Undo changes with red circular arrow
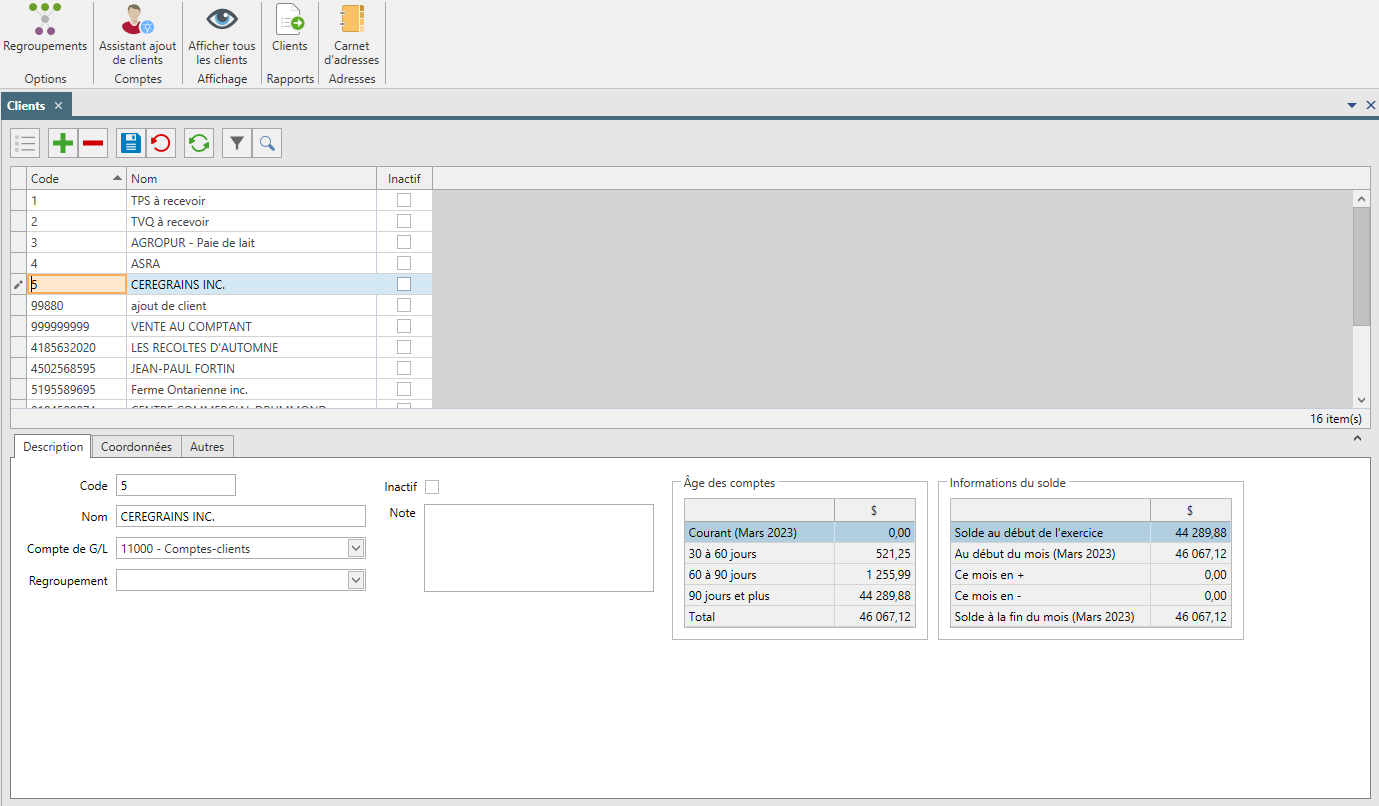The image size is (1379, 806). (160, 144)
